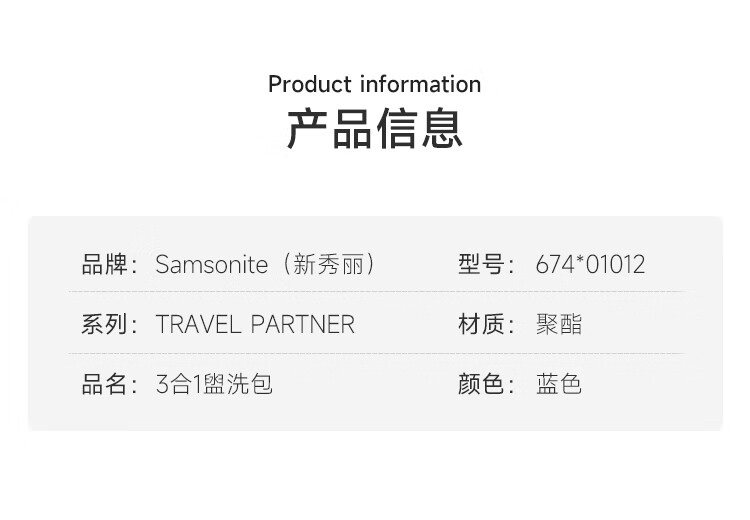
Task: Select the 材质 material label
Action: (x=480, y=324)
